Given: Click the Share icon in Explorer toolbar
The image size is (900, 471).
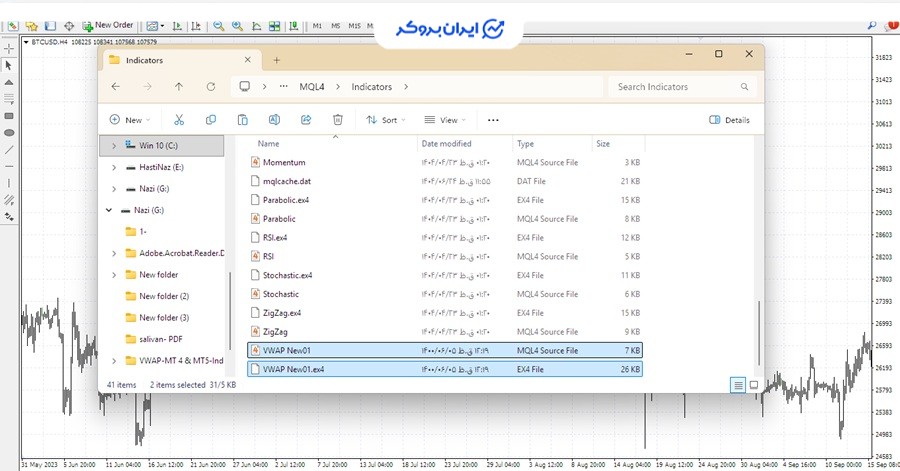Looking at the screenshot, I should (306, 120).
